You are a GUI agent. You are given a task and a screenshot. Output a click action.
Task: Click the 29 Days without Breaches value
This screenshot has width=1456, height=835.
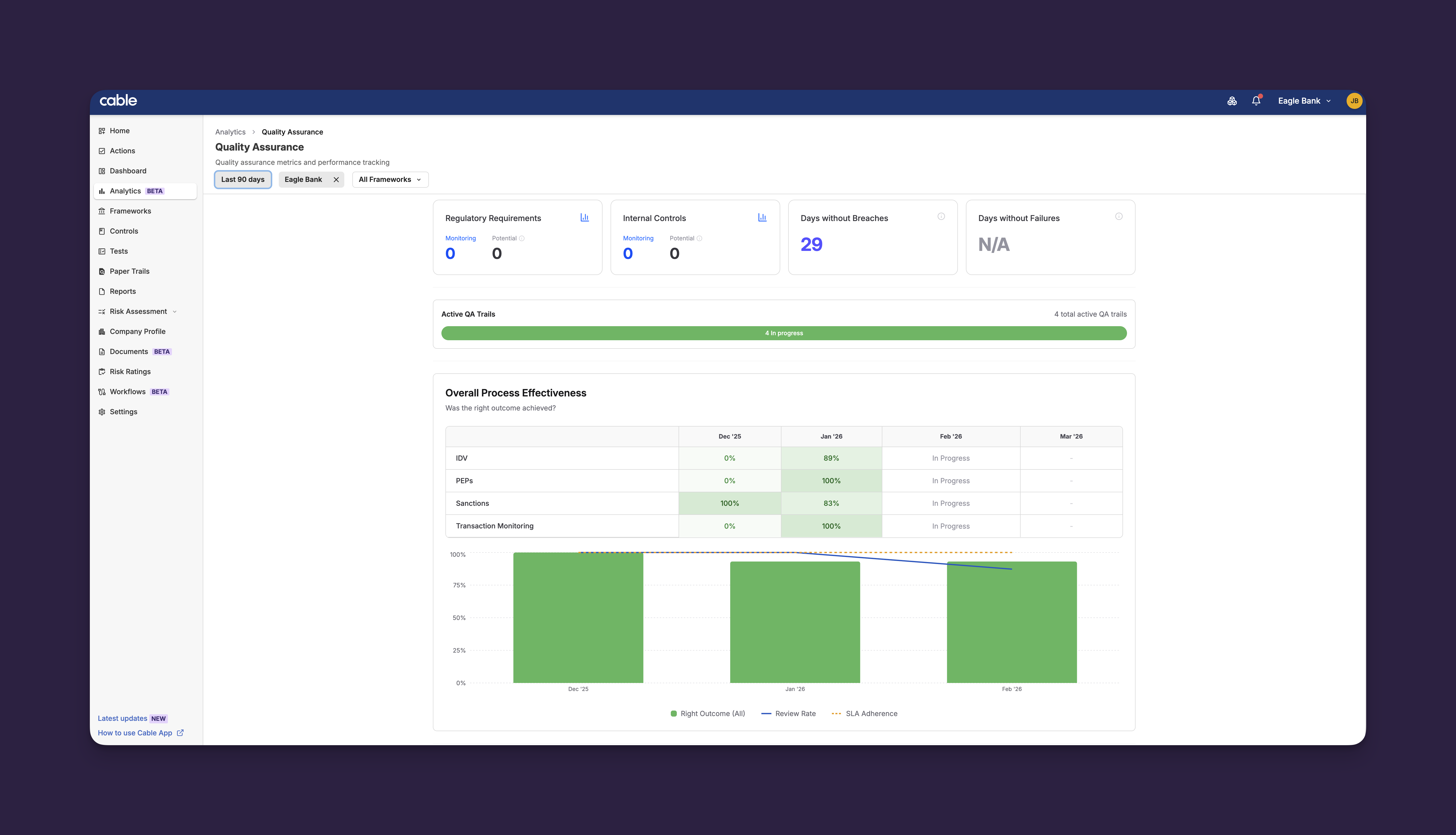[x=811, y=245]
